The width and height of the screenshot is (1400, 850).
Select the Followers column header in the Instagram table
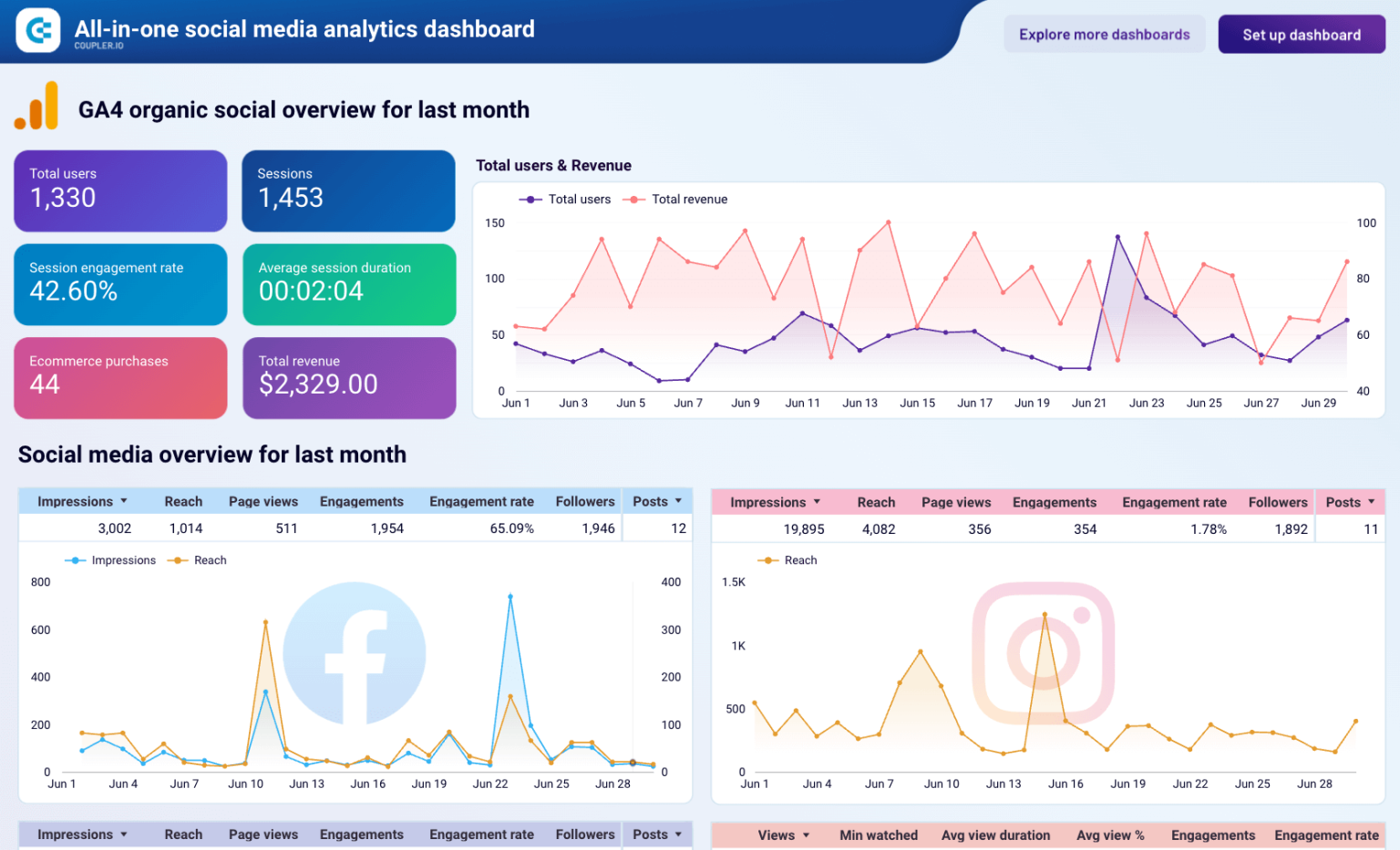(1278, 501)
